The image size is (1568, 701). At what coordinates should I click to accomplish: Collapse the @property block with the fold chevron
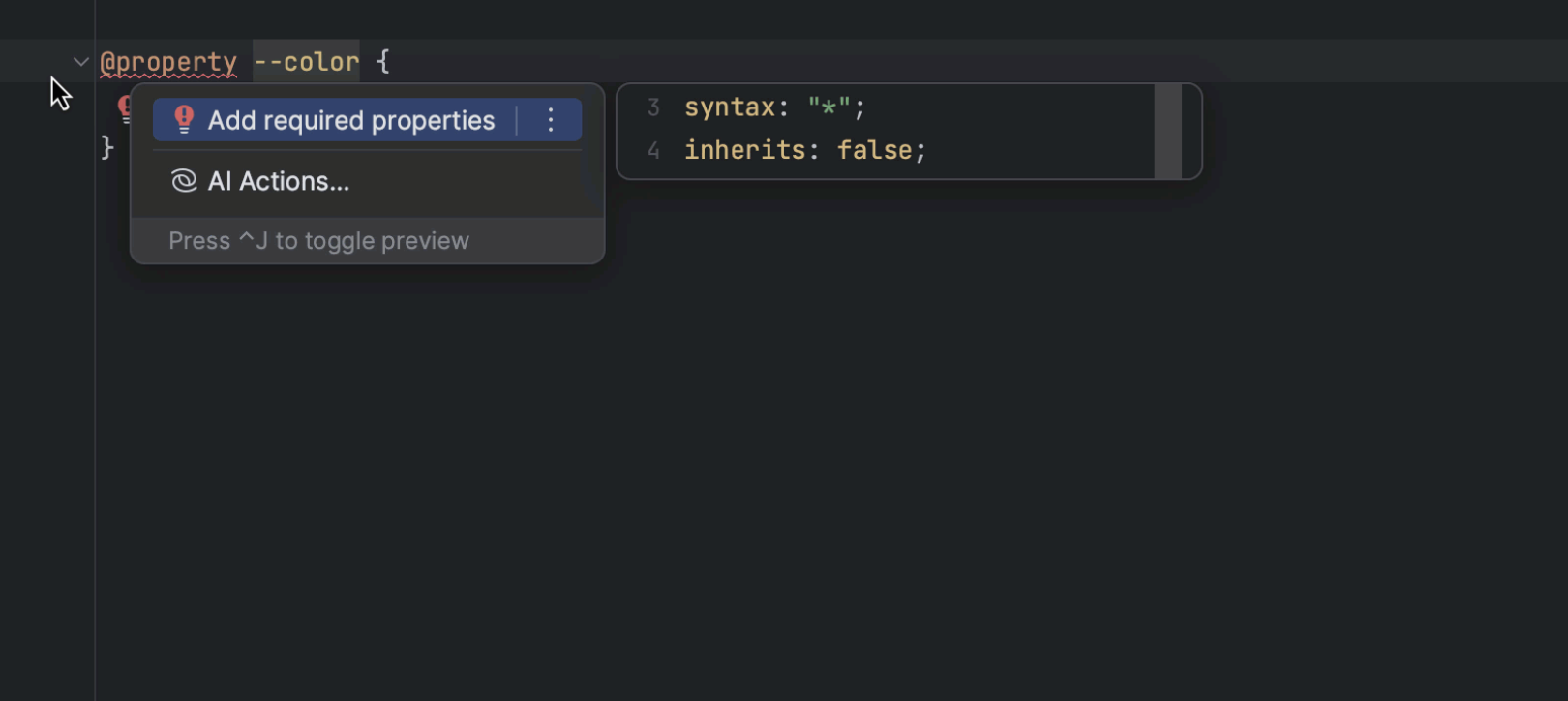click(81, 62)
